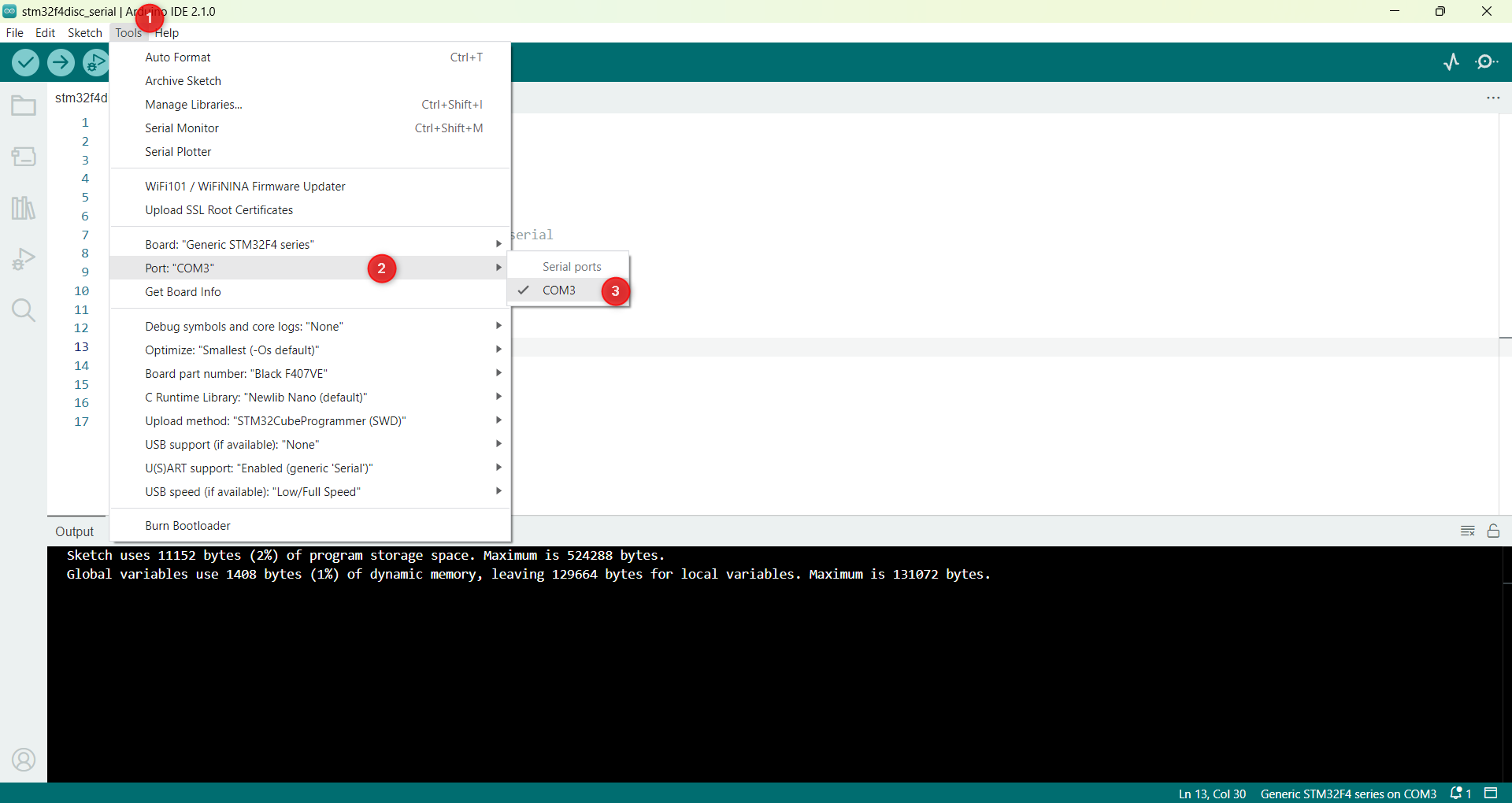Click line number 17 in gutter
This screenshot has width=1512, height=803.
point(81,421)
